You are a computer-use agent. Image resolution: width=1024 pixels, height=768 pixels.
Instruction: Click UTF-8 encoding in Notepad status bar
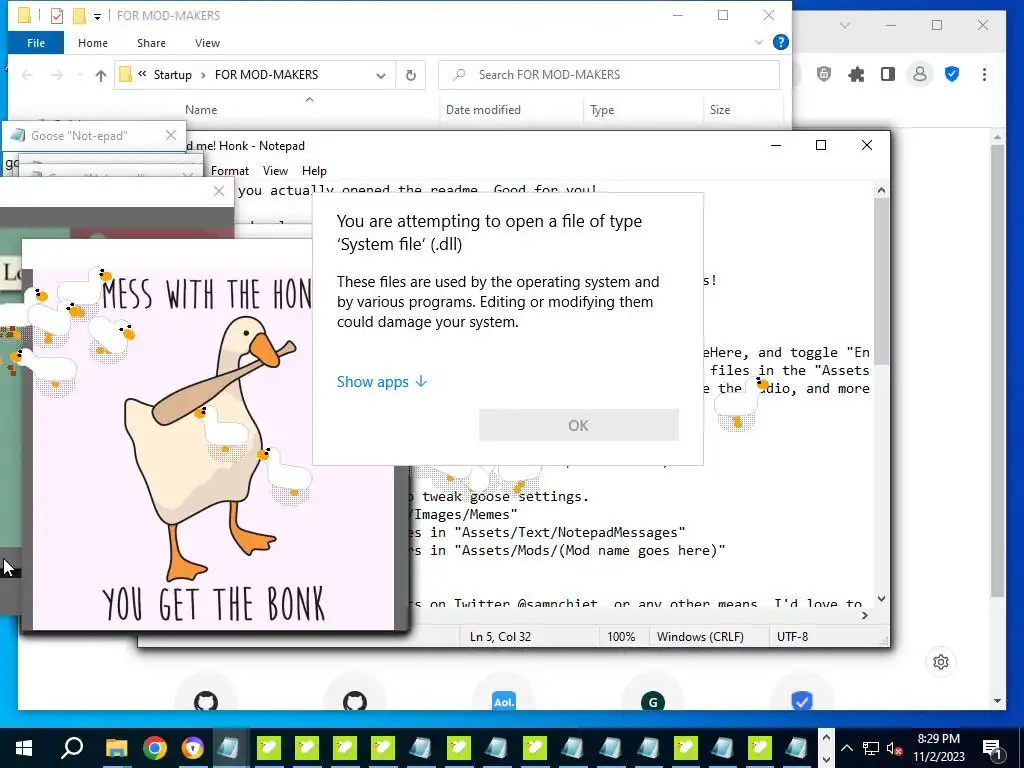point(792,636)
